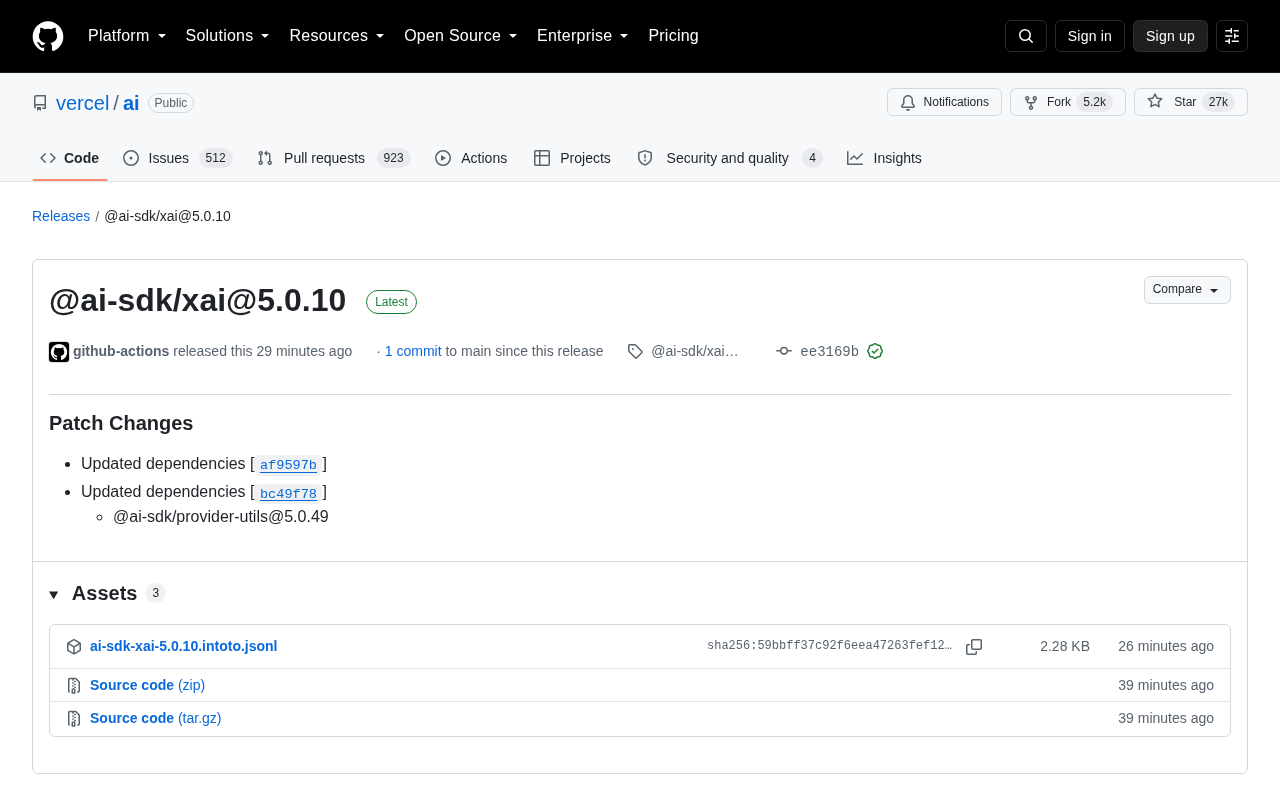Switch to the Issues tab
1280x800 pixels.
point(178,158)
